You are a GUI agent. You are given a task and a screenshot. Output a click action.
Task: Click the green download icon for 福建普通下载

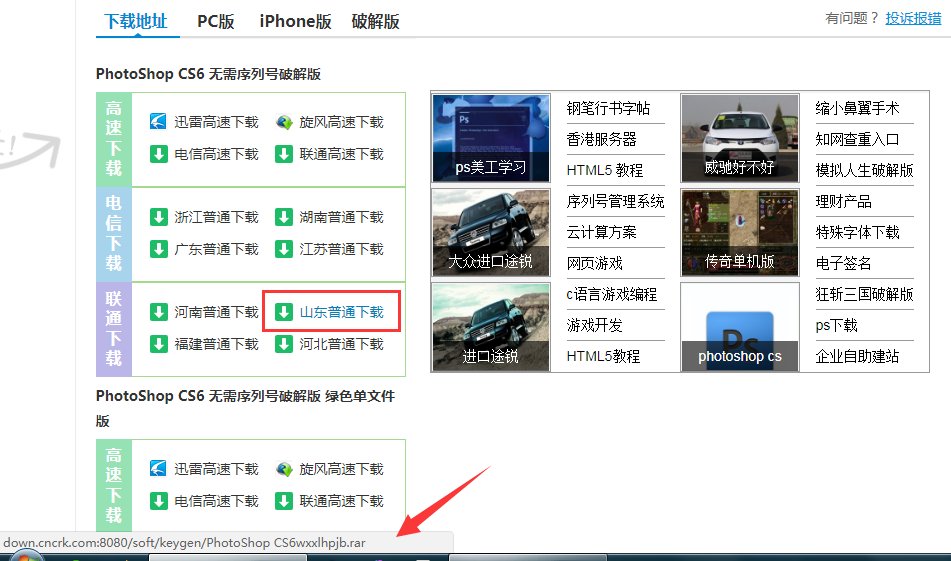click(x=158, y=344)
